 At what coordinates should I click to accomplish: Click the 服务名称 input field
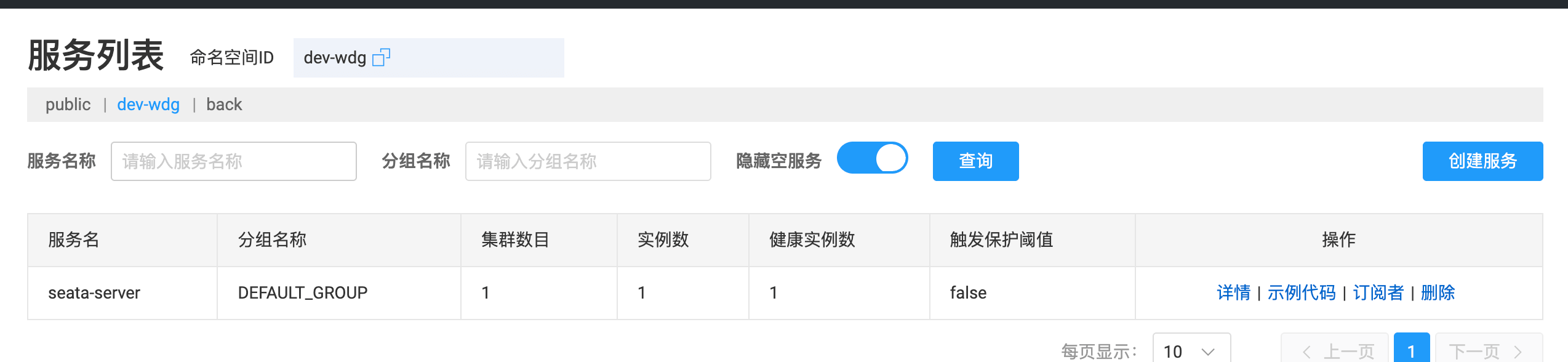[x=233, y=161]
